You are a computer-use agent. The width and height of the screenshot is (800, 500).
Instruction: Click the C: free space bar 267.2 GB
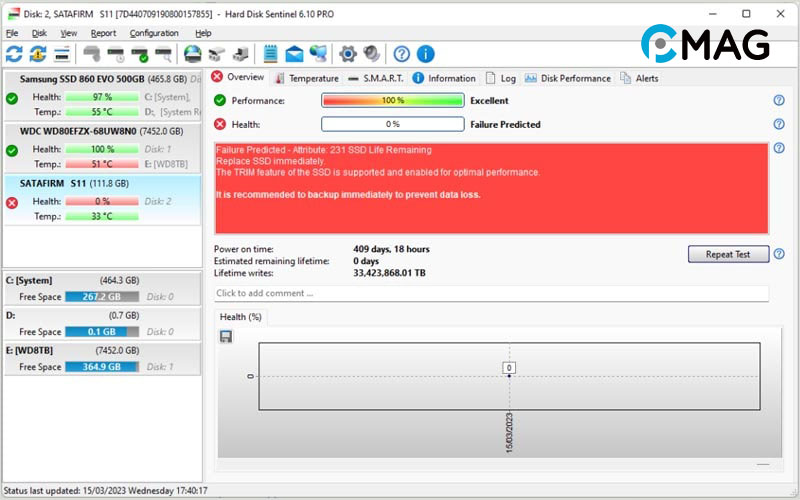pos(102,296)
